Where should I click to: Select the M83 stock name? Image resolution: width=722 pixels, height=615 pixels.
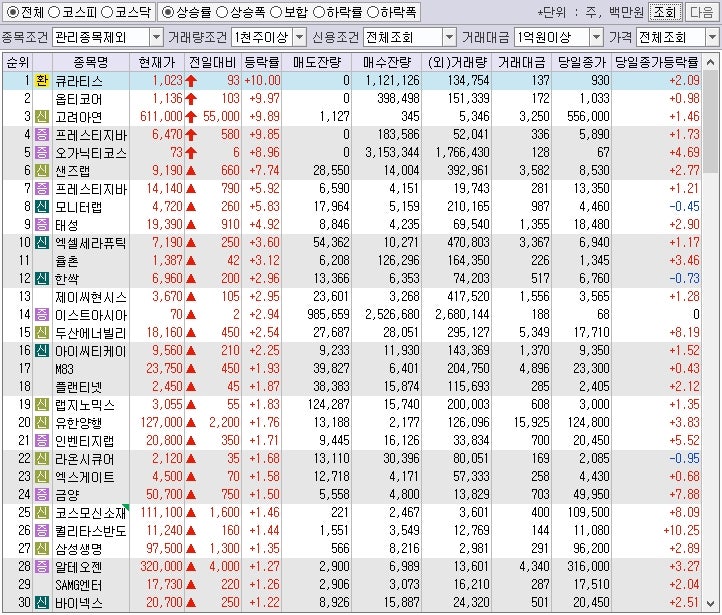click(64, 368)
